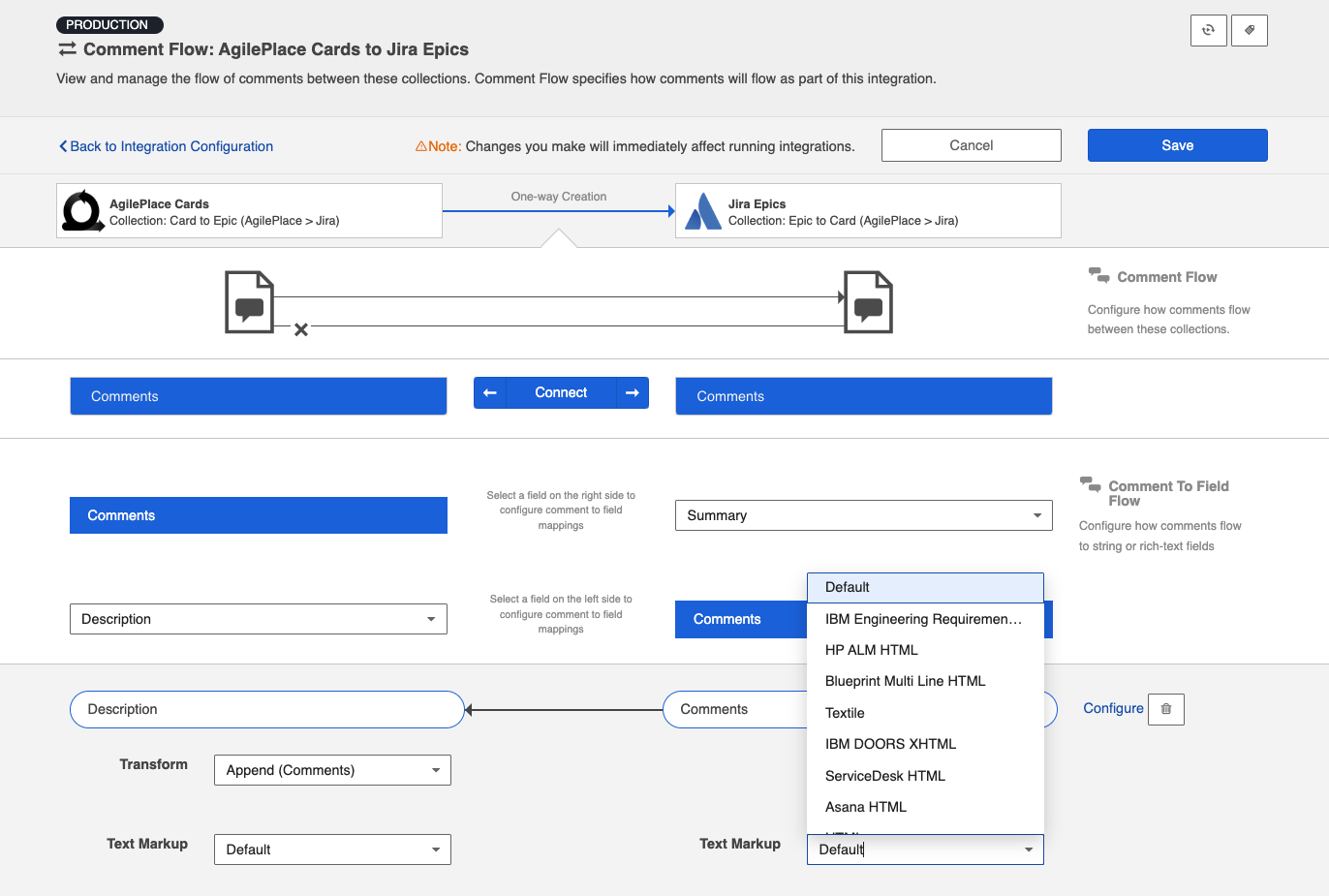Click the left arrow on the Connect control
Screen dimensions: 1329x896
[x=490, y=392]
